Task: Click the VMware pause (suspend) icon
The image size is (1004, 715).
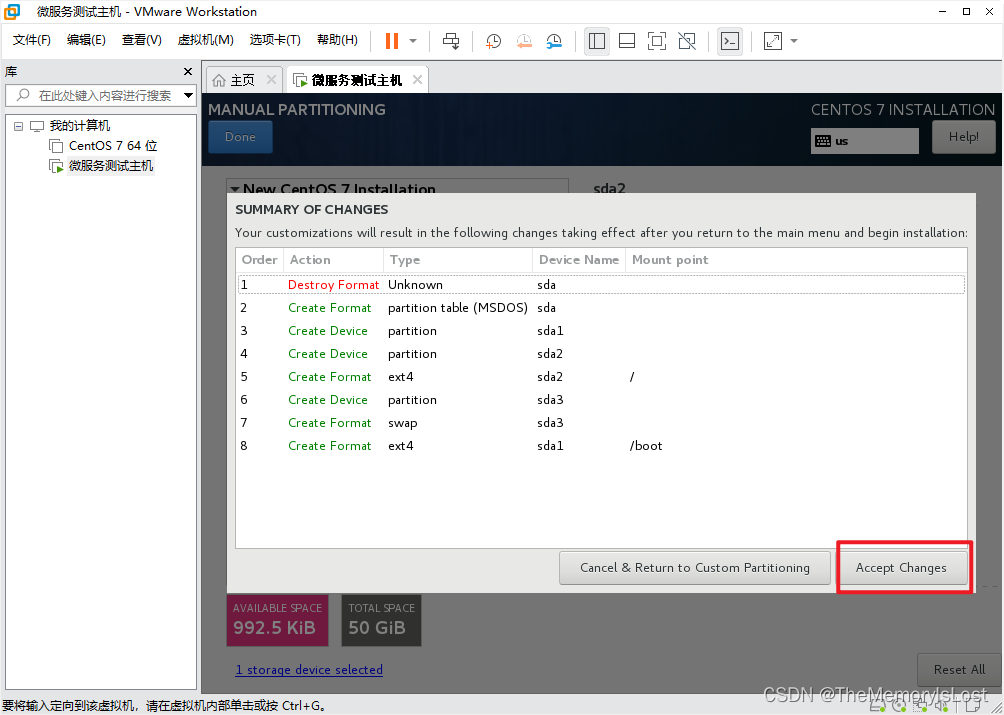Action: coord(392,41)
